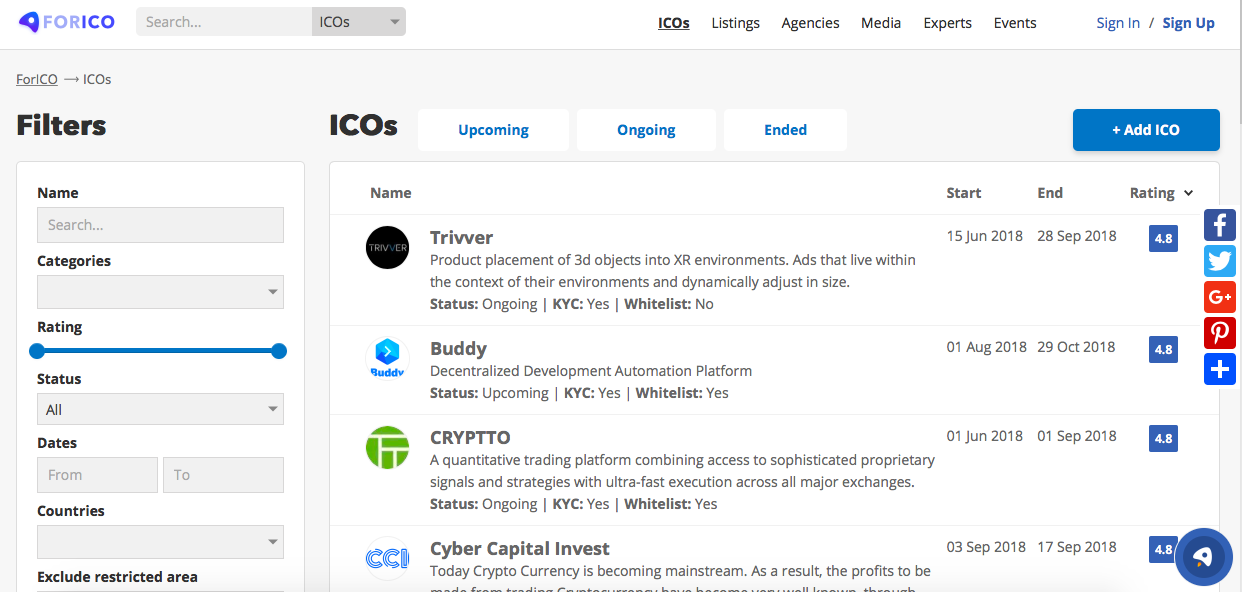The height and width of the screenshot is (592, 1242).
Task: Click the Dates From field
Action: [97, 475]
